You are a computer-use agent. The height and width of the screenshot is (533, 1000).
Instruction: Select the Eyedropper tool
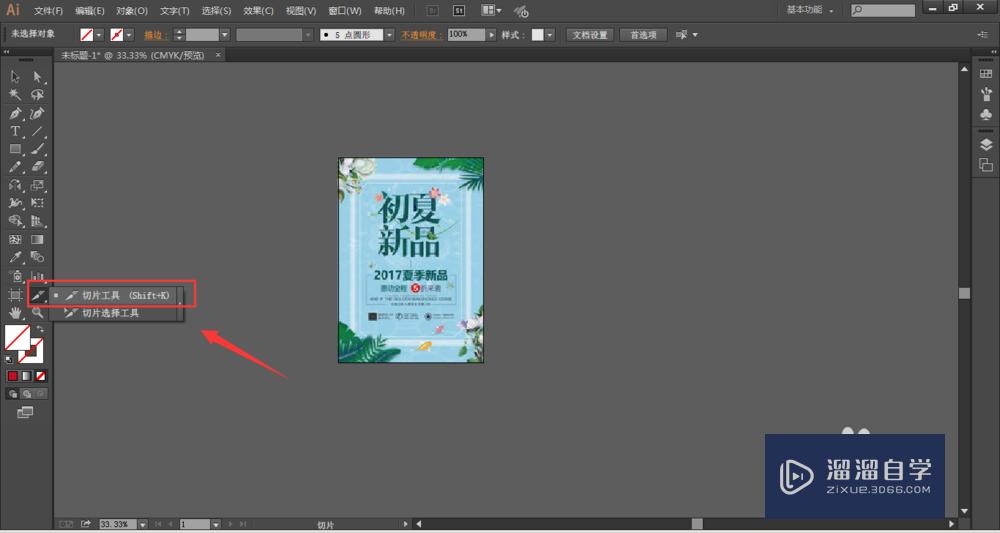[x=15, y=258]
